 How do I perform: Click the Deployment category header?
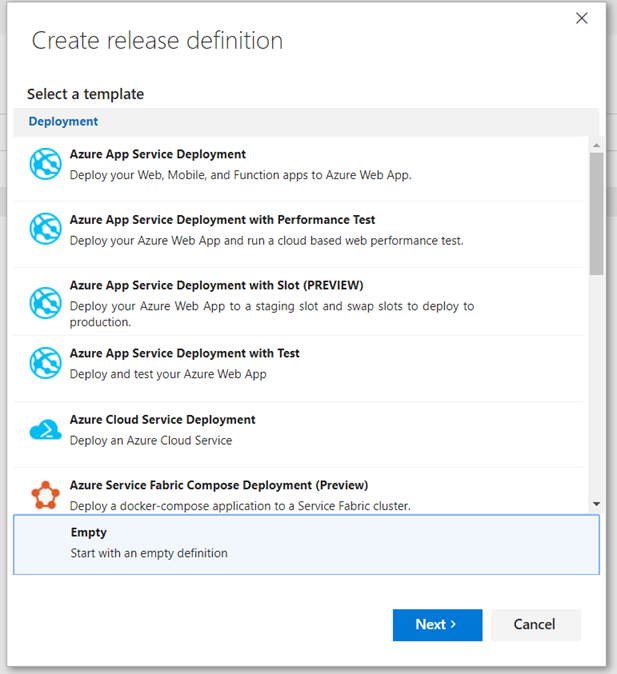(x=63, y=122)
